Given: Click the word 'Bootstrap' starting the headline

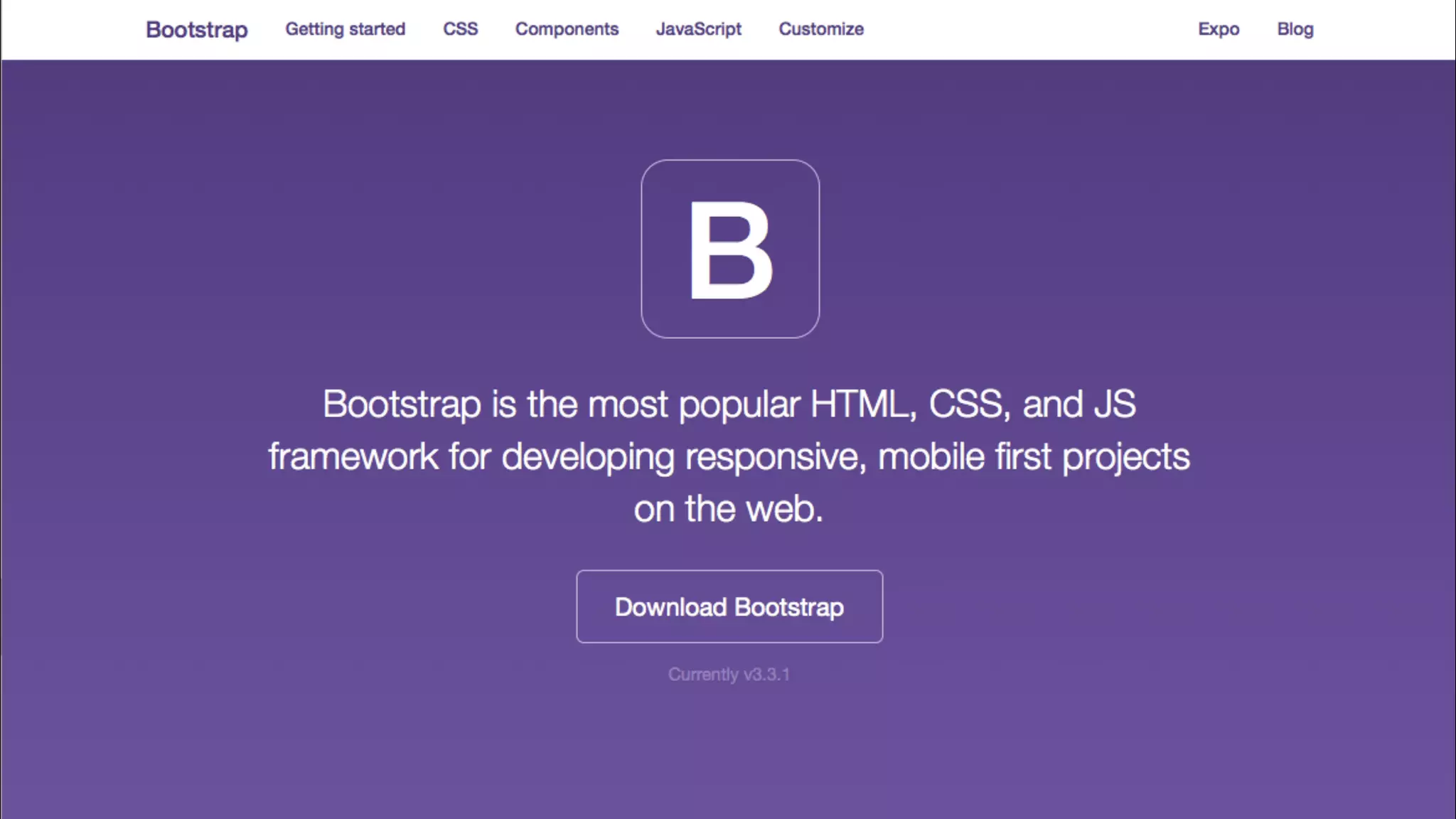Looking at the screenshot, I should pos(402,405).
